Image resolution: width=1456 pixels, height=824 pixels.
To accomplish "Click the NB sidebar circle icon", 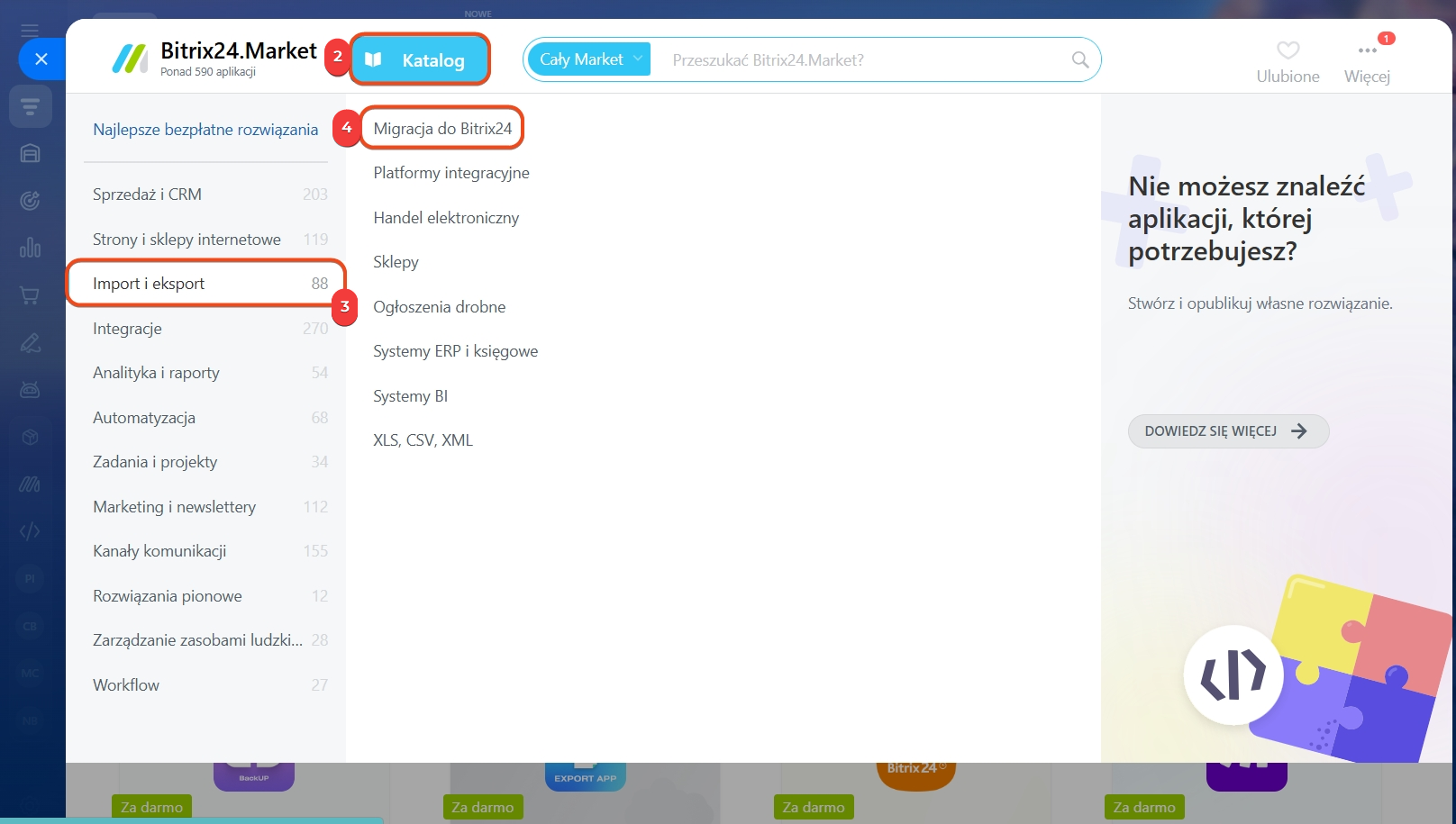I will 30,720.
